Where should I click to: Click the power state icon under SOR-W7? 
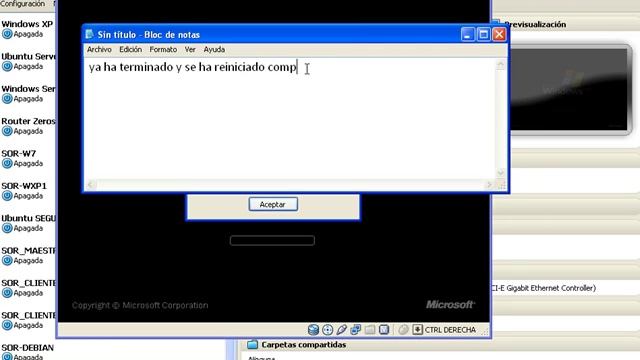coord(7,164)
